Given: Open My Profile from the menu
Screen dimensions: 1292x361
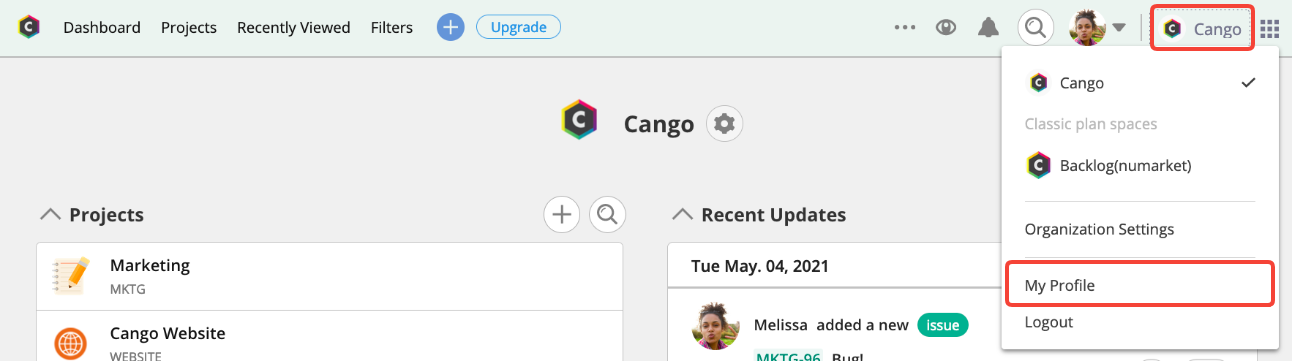Looking at the screenshot, I should pos(1140,286).
